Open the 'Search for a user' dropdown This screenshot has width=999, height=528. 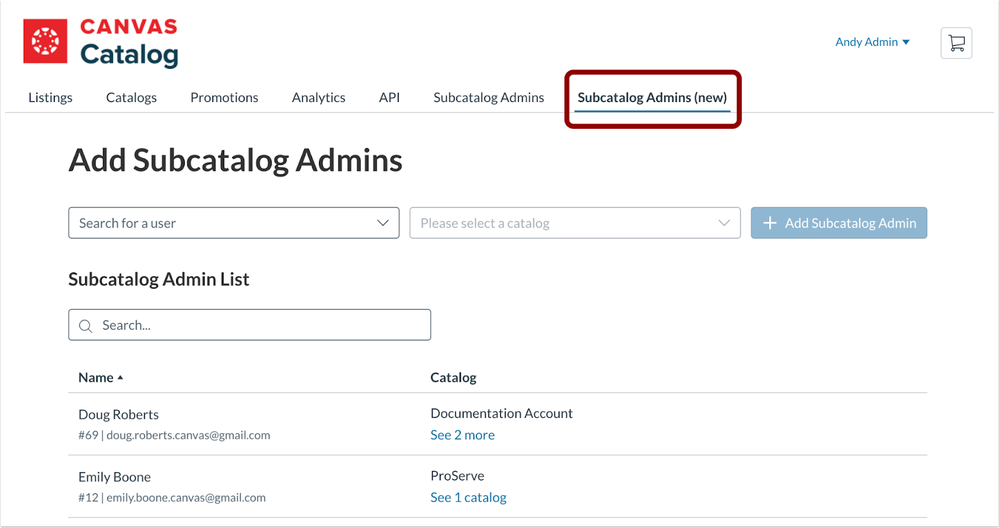233,223
